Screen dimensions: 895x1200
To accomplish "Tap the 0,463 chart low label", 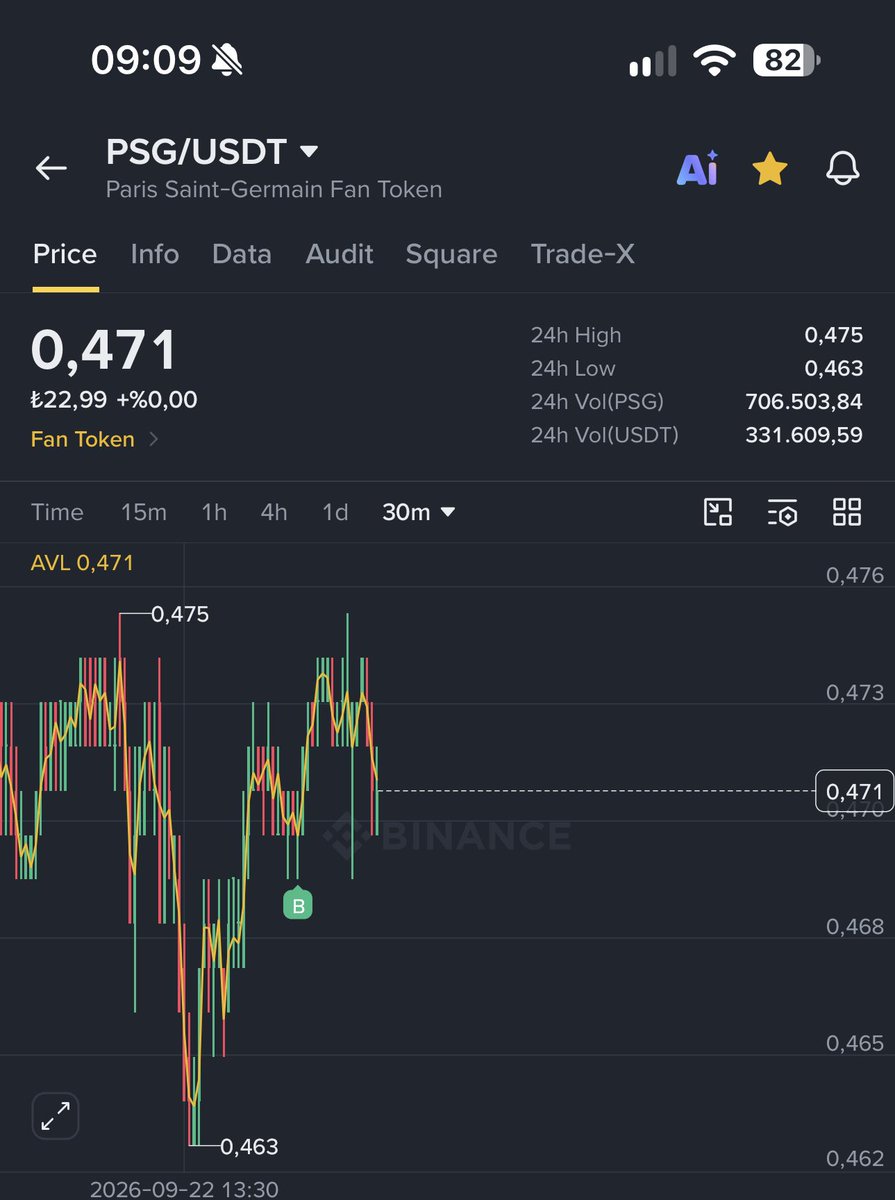I will [x=249, y=1146].
